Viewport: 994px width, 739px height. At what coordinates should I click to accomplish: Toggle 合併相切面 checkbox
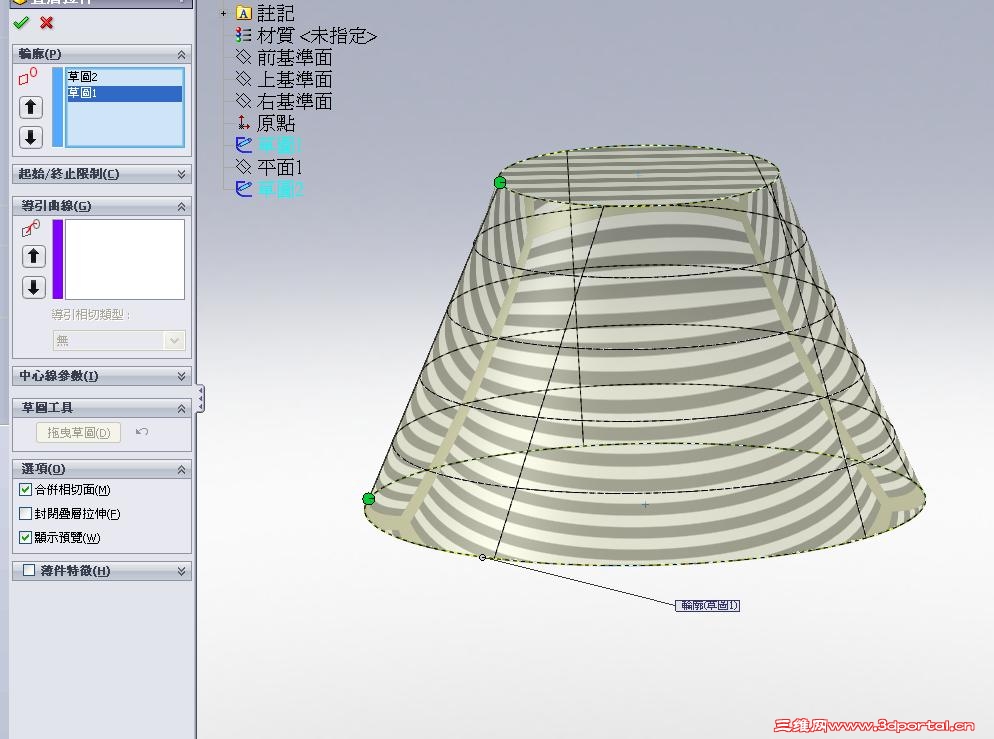point(25,489)
